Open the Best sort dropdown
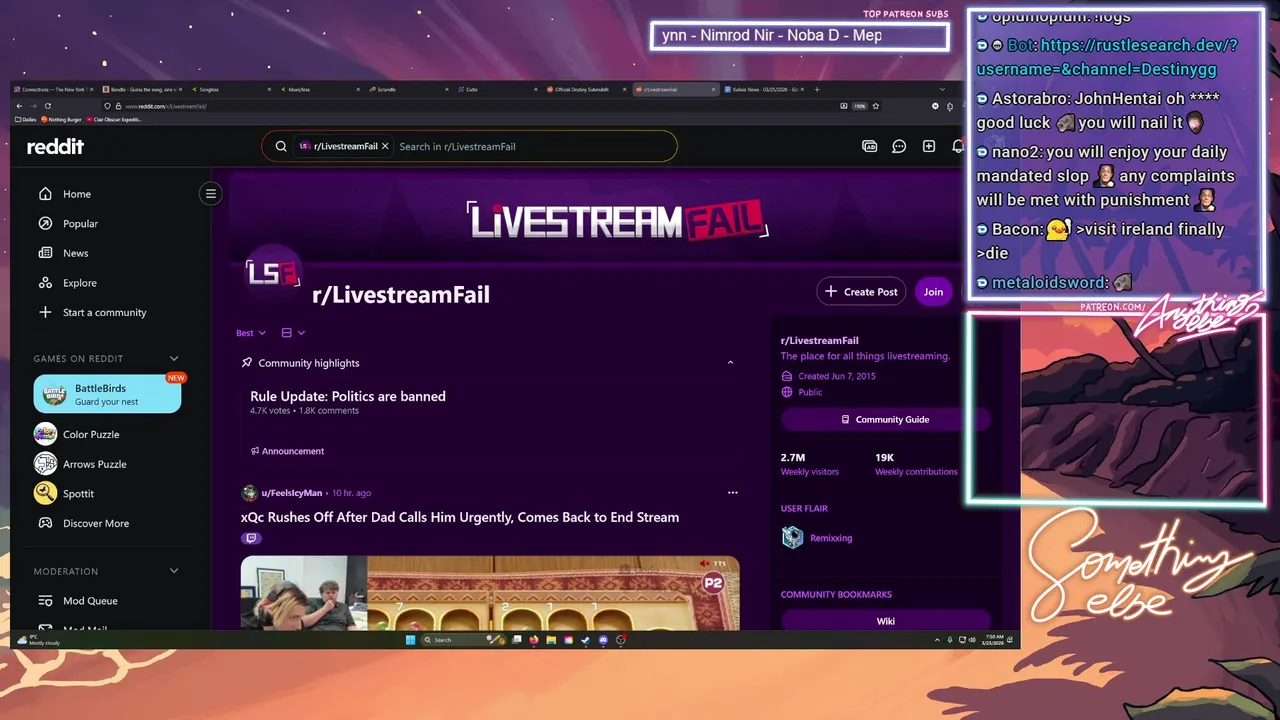 pos(251,333)
